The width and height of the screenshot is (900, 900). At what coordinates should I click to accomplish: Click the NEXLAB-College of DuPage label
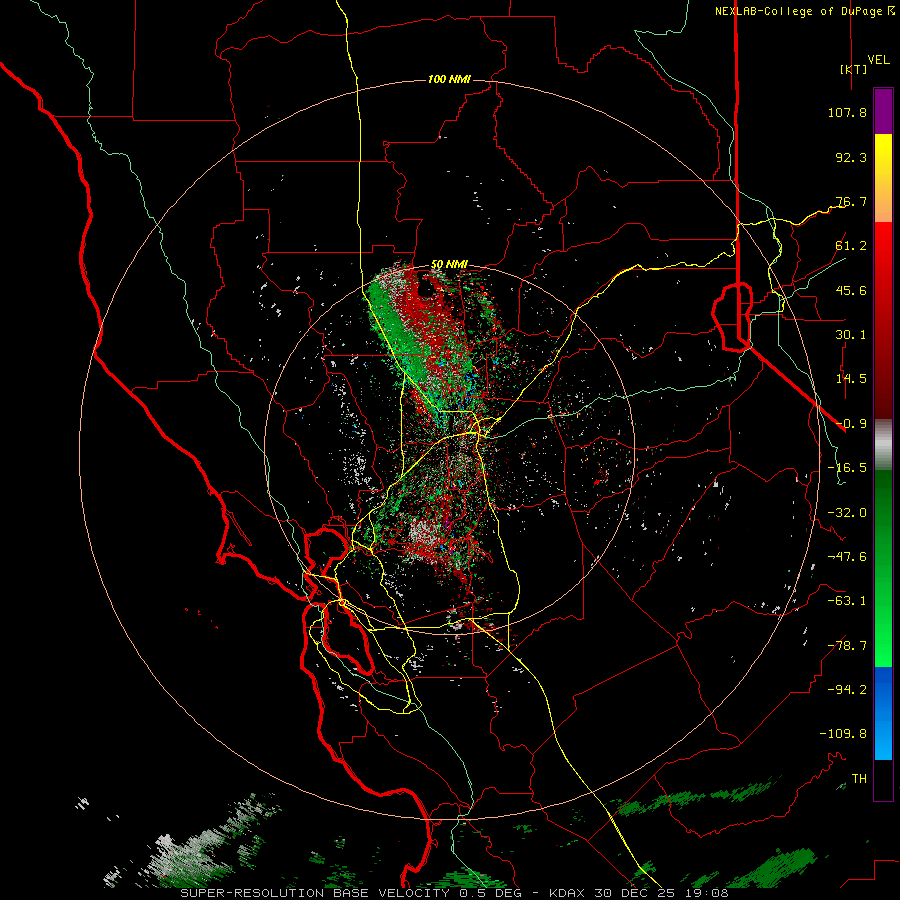[800, 11]
